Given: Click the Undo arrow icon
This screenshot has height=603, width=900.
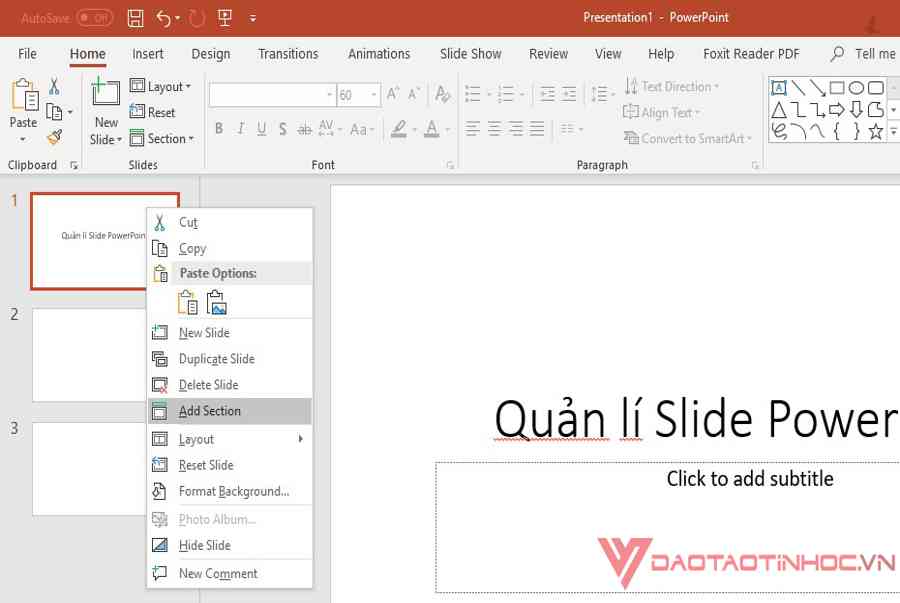Looking at the screenshot, I should coord(164,18).
